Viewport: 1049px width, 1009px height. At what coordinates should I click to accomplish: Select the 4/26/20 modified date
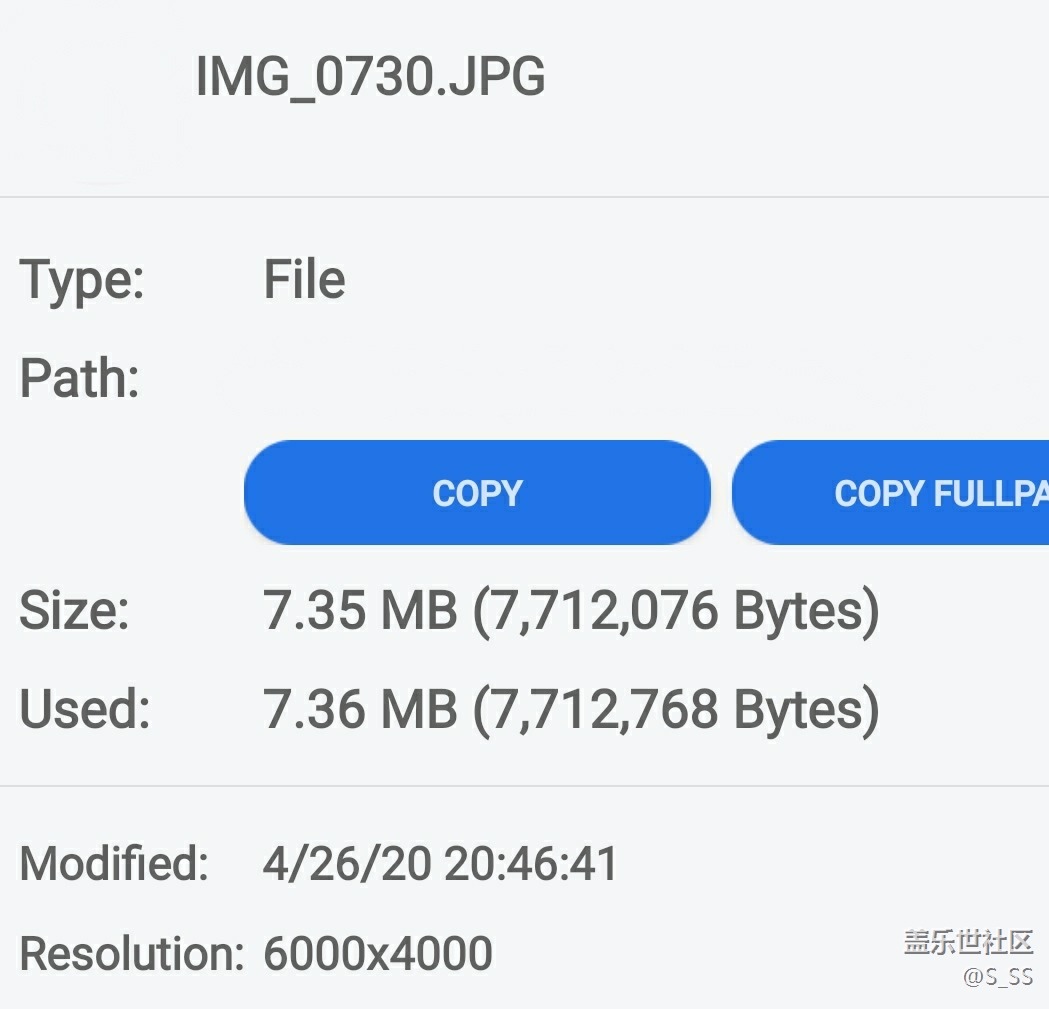346,863
